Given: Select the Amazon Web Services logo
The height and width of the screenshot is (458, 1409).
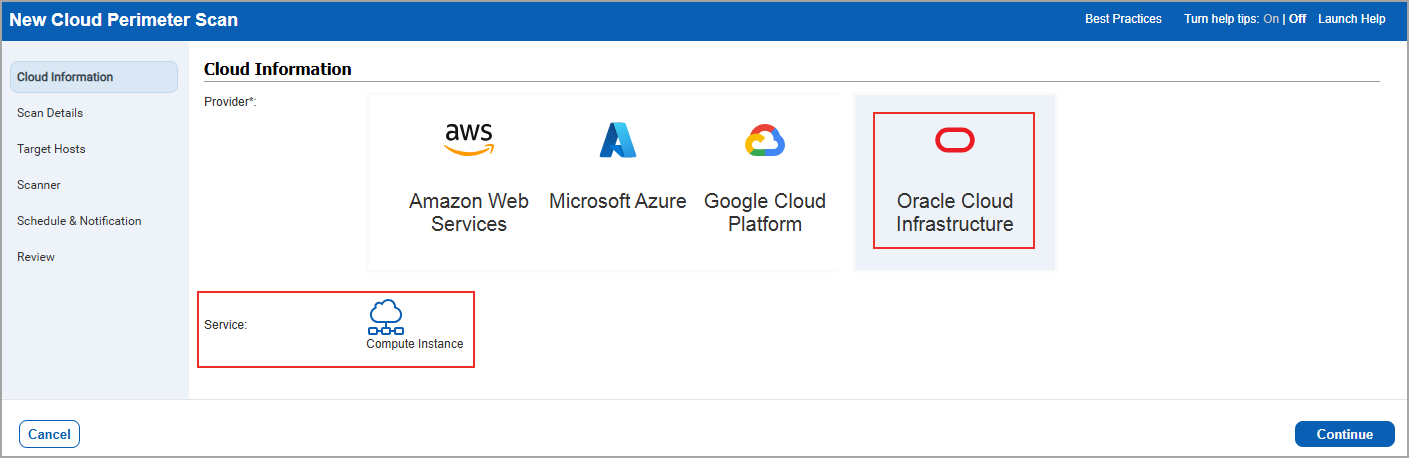Looking at the screenshot, I should (469, 140).
